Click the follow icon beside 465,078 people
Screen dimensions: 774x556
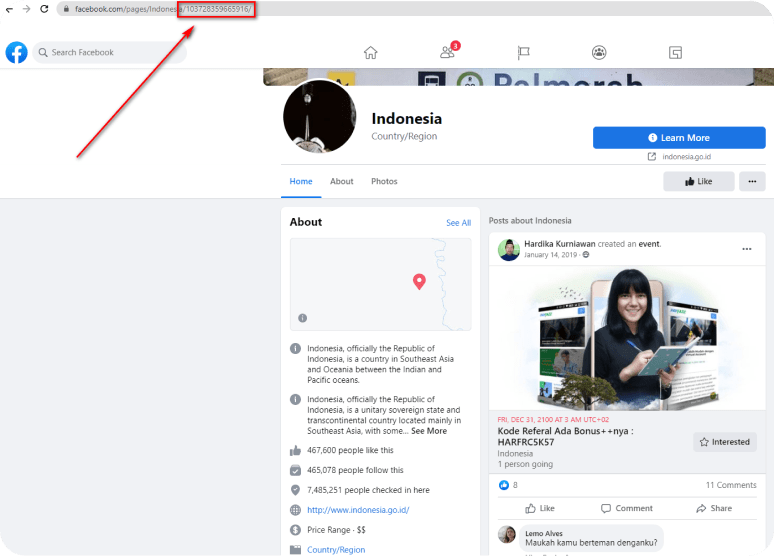point(295,470)
